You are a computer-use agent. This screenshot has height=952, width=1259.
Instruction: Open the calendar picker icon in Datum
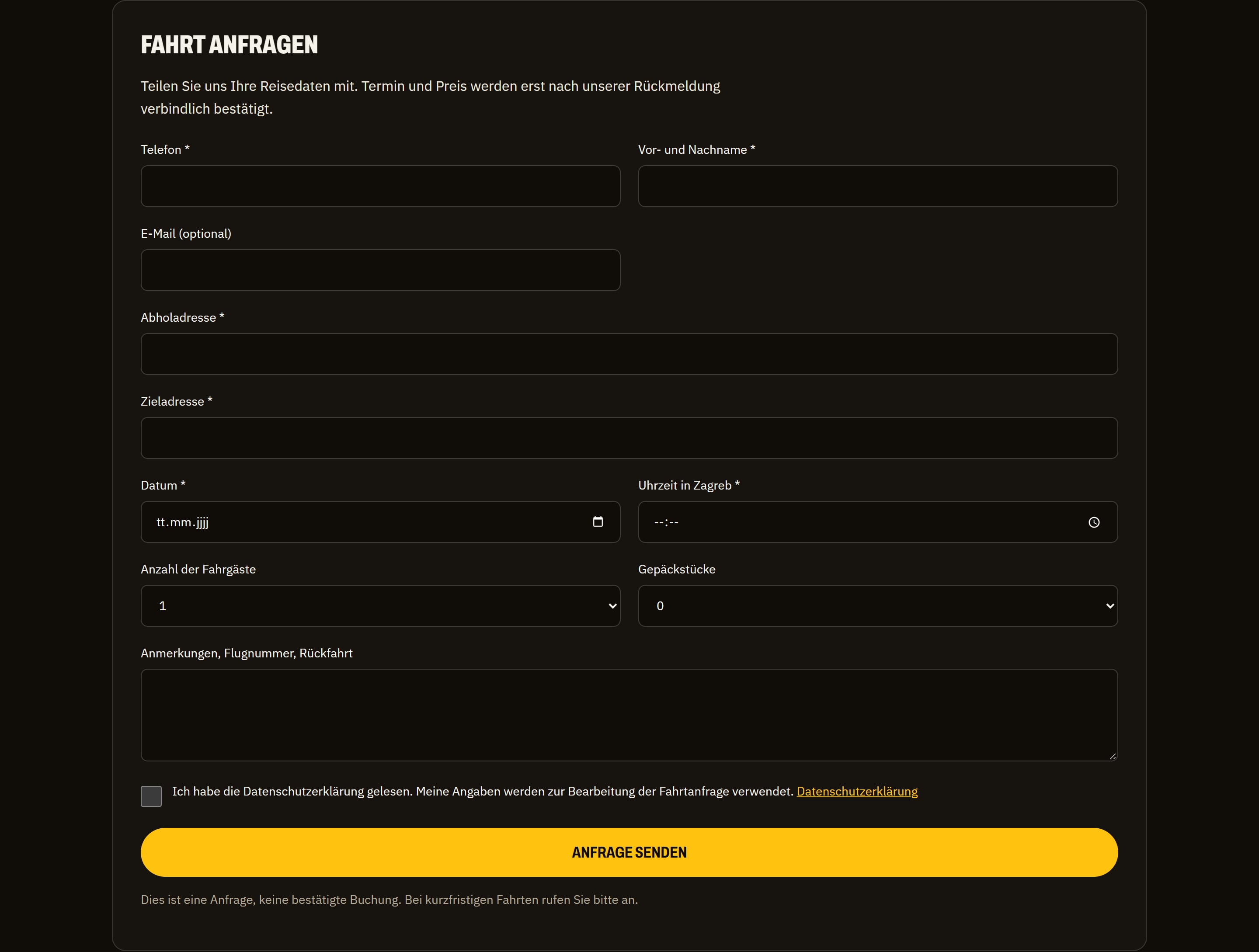tap(598, 522)
